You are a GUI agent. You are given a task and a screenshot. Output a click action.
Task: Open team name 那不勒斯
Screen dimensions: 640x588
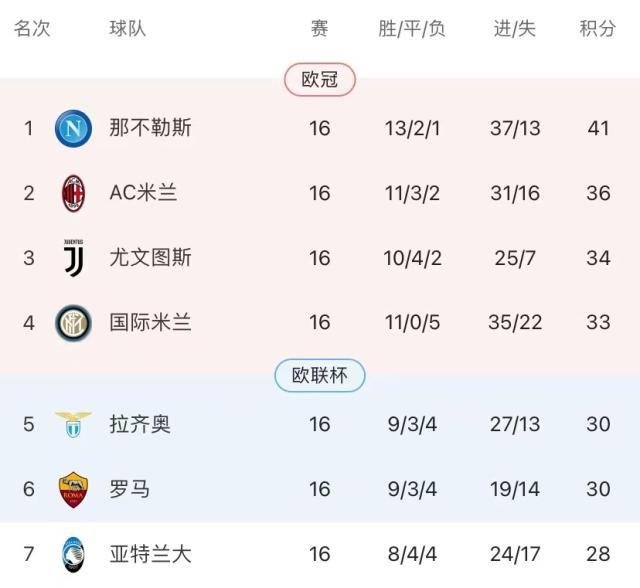tap(150, 128)
